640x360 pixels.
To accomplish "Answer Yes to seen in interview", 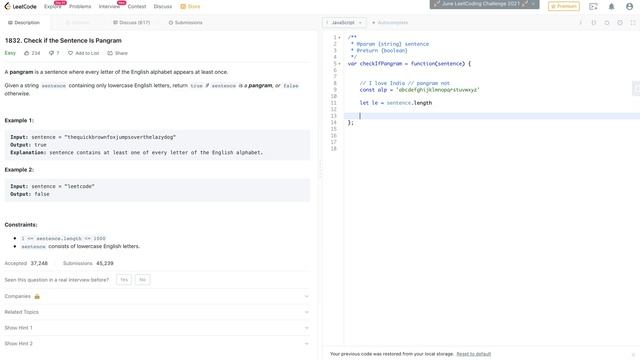I will pyautogui.click(x=124, y=280).
